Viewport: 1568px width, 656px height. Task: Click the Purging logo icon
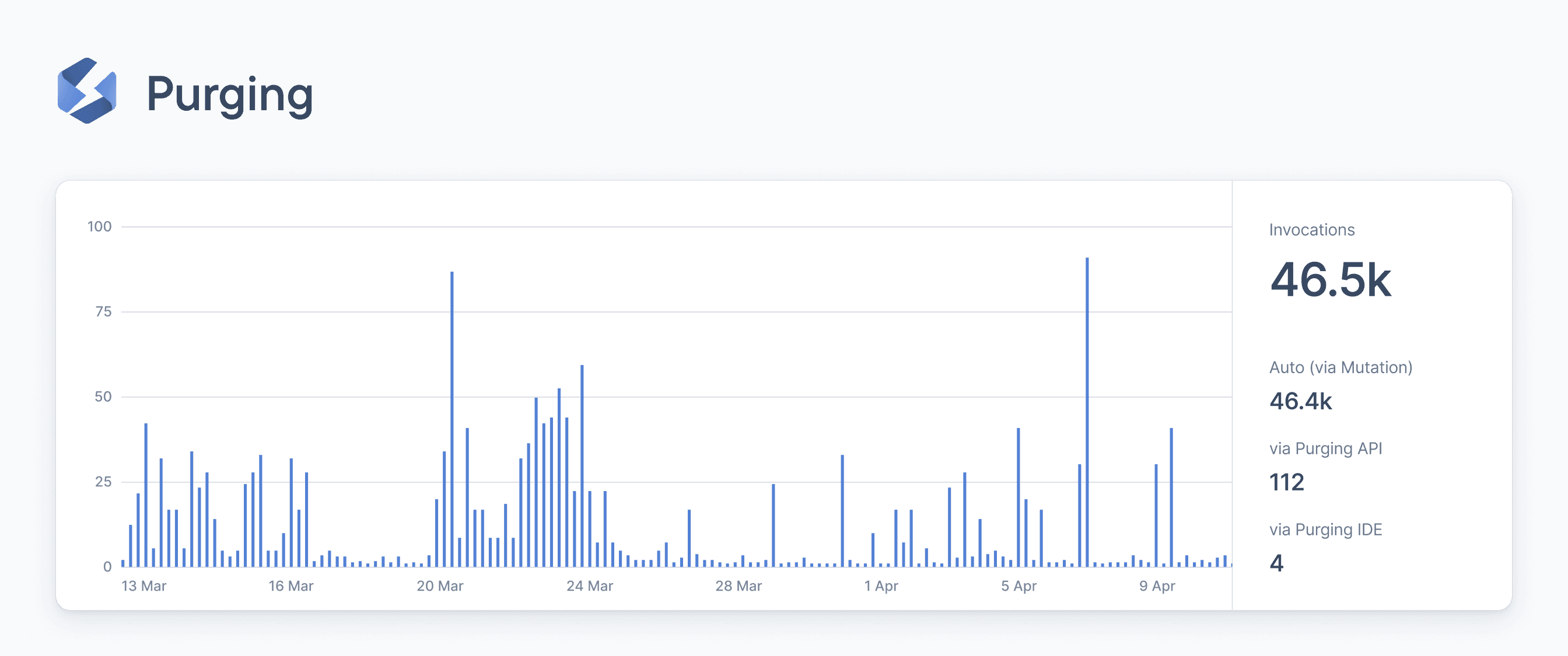[87, 92]
